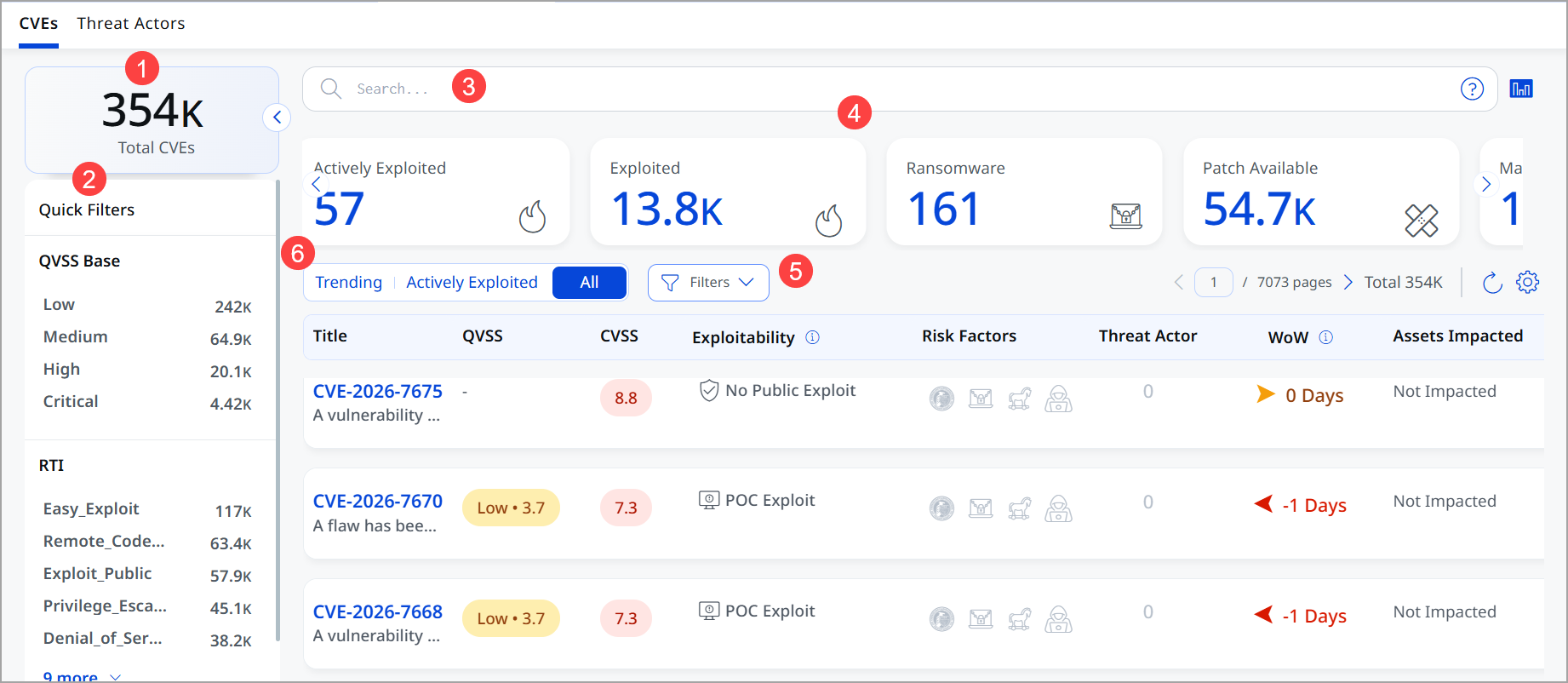Select the Trending view toggle
This screenshot has width=1568, height=683.
349,283
